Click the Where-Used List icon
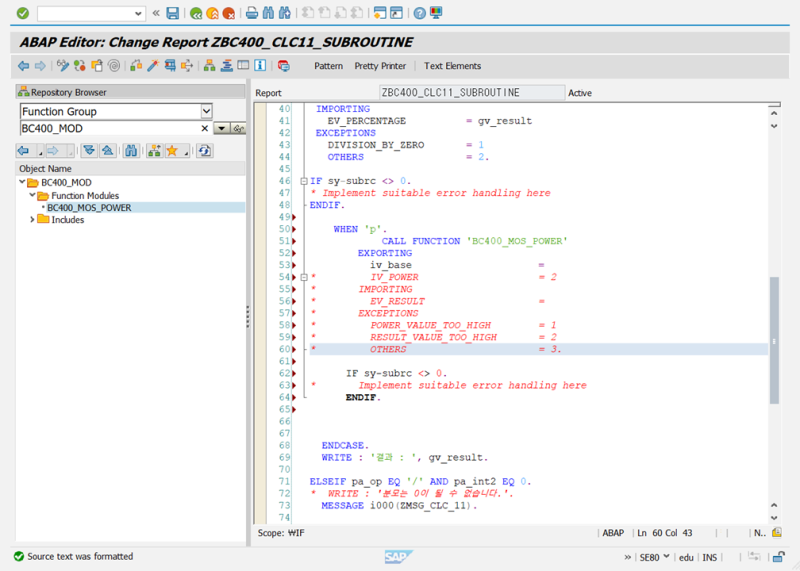 point(187,65)
